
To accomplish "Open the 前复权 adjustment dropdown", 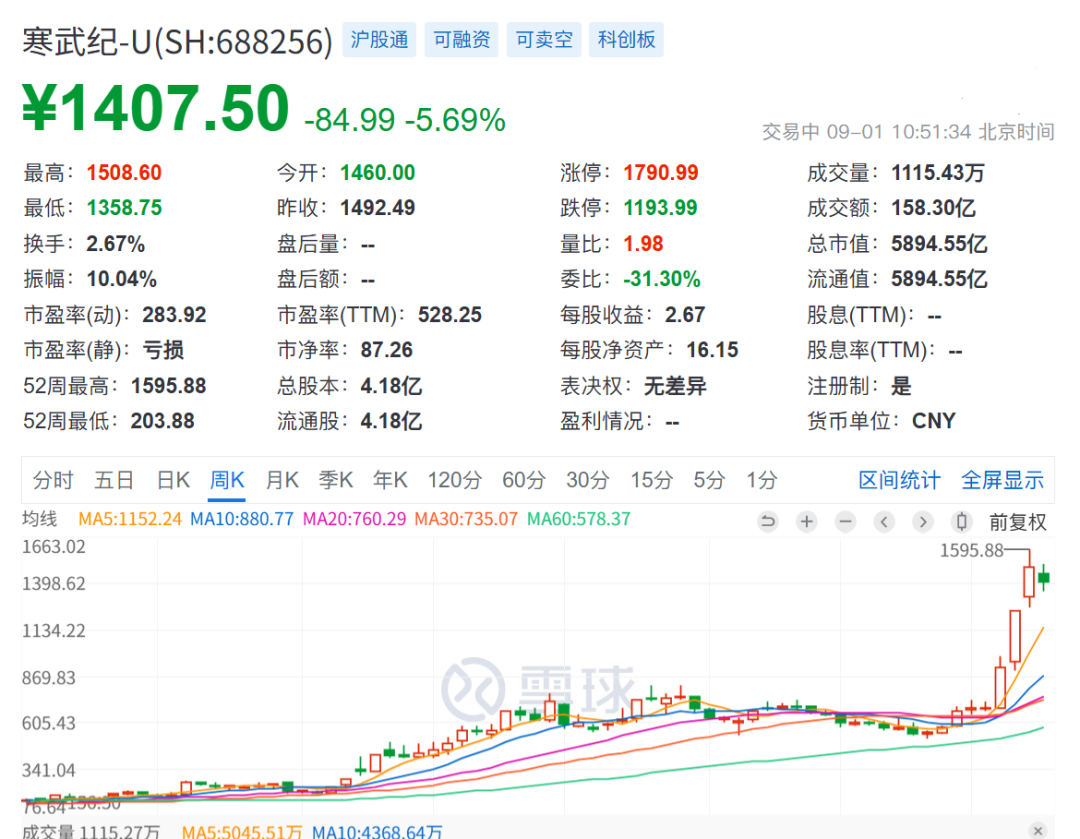I will pos(1018,521).
